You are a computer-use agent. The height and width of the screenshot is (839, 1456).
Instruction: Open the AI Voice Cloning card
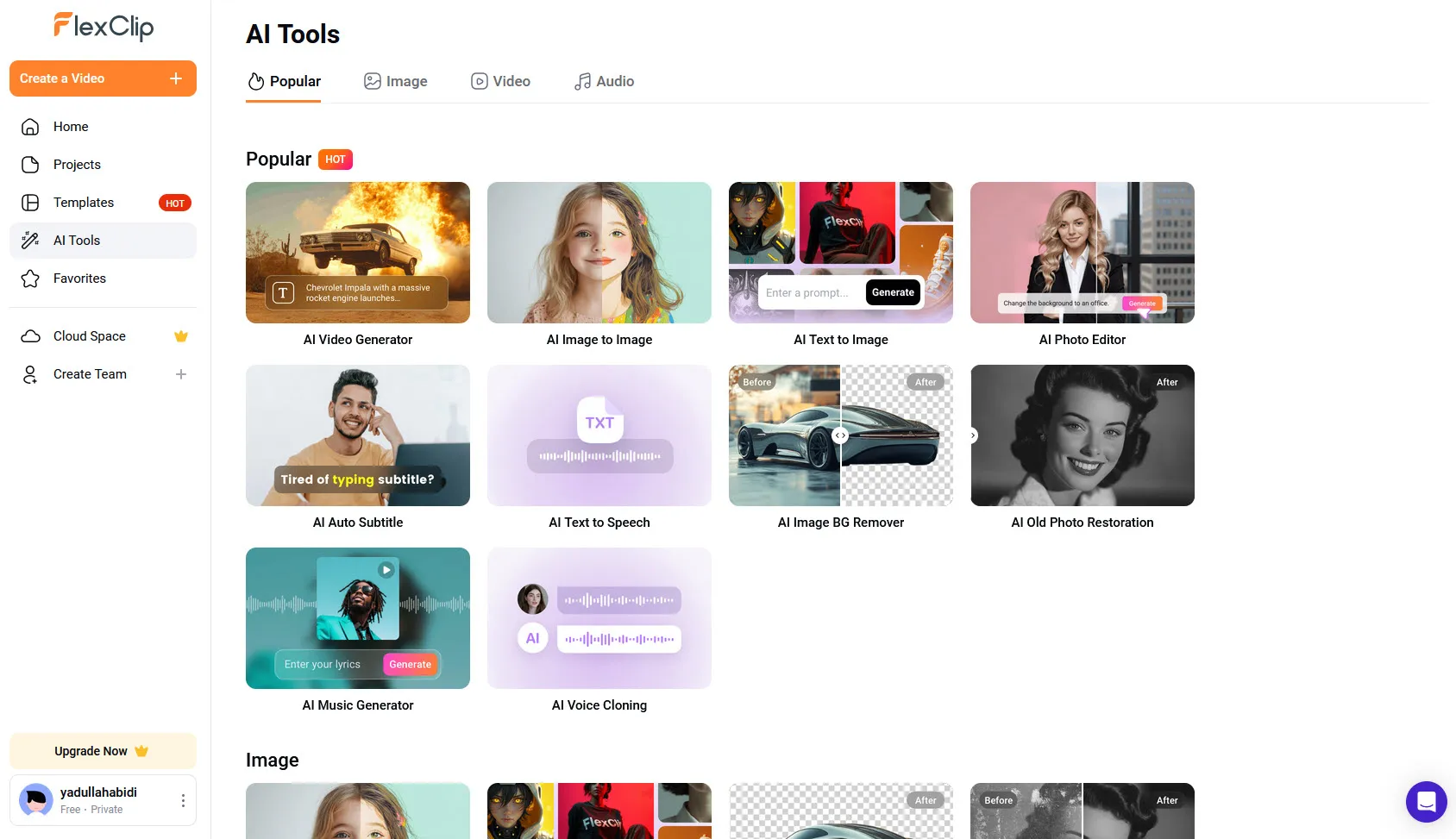pos(599,618)
